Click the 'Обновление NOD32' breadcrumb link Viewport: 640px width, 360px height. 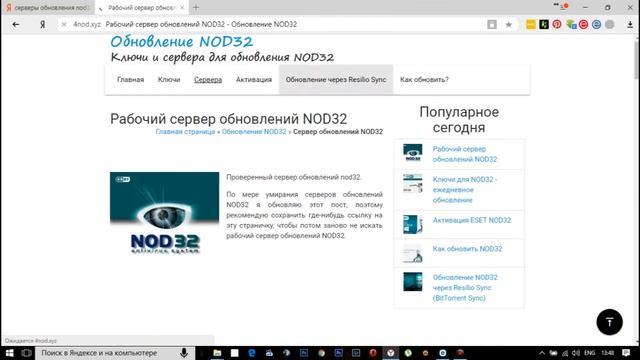tap(254, 132)
